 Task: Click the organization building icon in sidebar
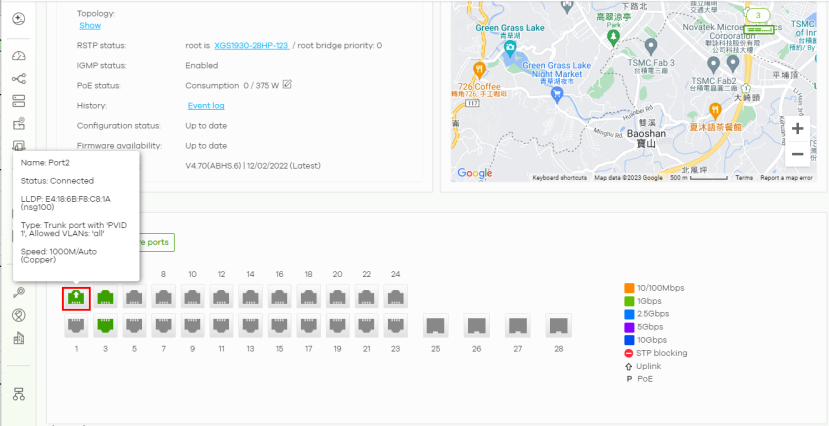(x=18, y=339)
